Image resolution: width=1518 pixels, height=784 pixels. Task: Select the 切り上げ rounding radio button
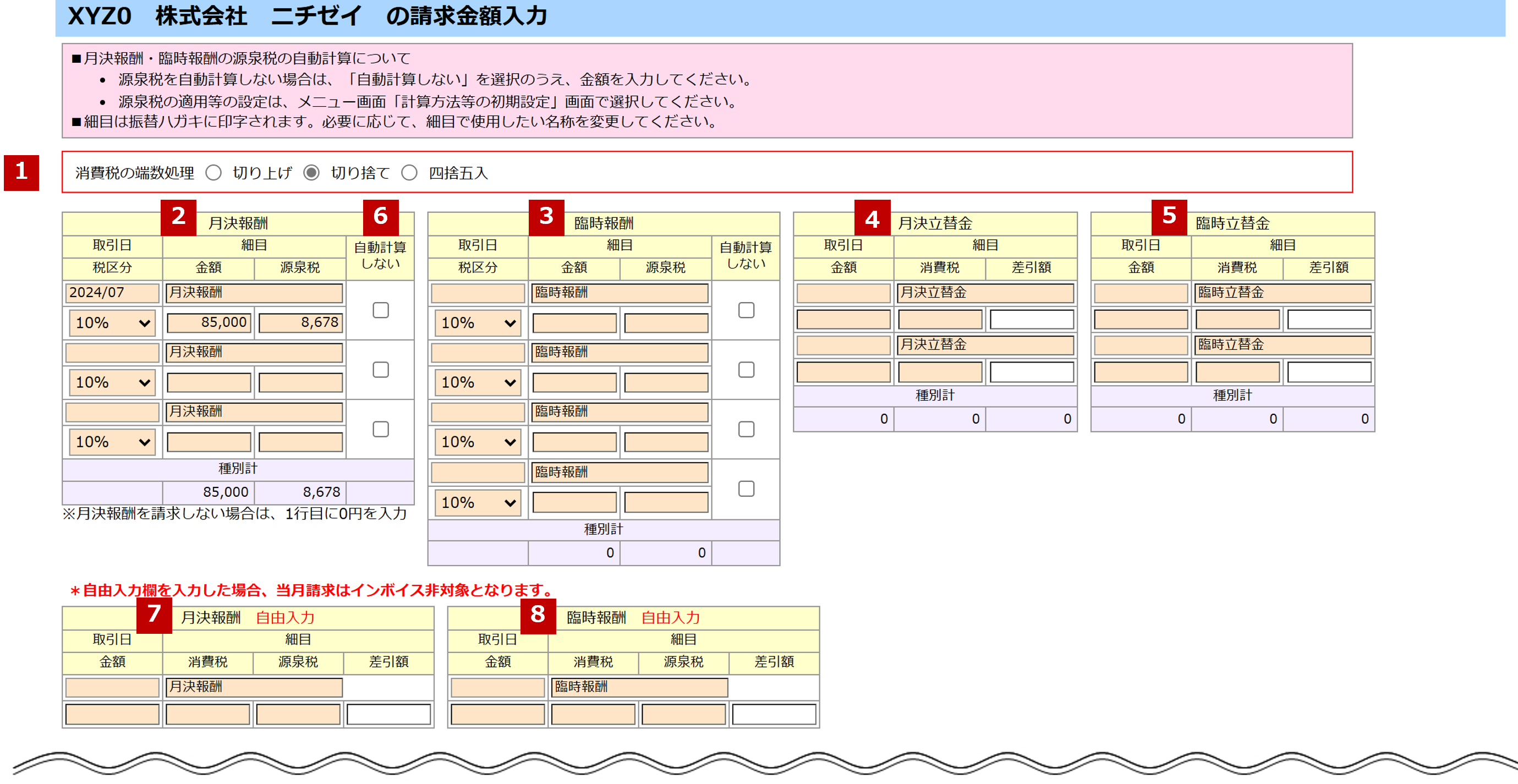point(213,173)
